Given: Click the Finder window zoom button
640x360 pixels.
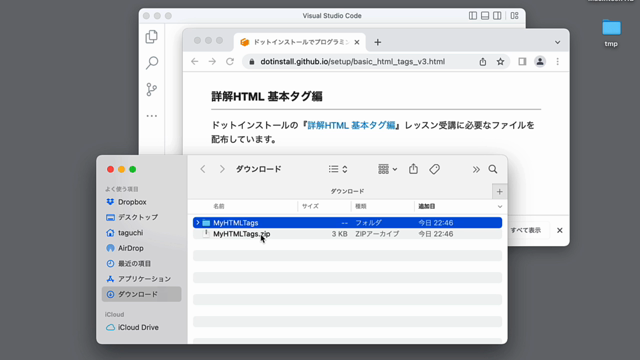Looking at the screenshot, I should pos(133,169).
